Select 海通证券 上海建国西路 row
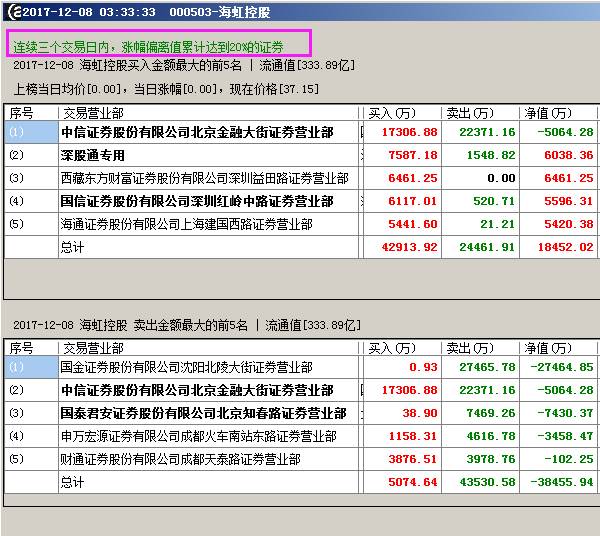Screen dimensions: 600x536 (x=197, y=224)
